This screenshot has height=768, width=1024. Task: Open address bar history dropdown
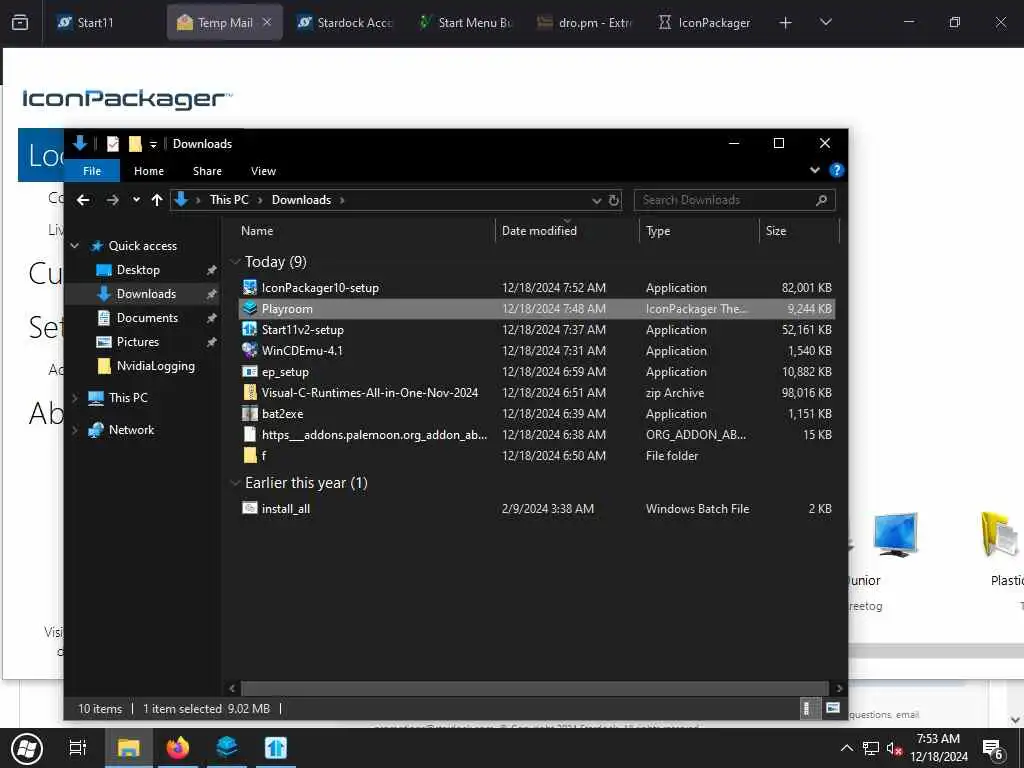click(596, 200)
